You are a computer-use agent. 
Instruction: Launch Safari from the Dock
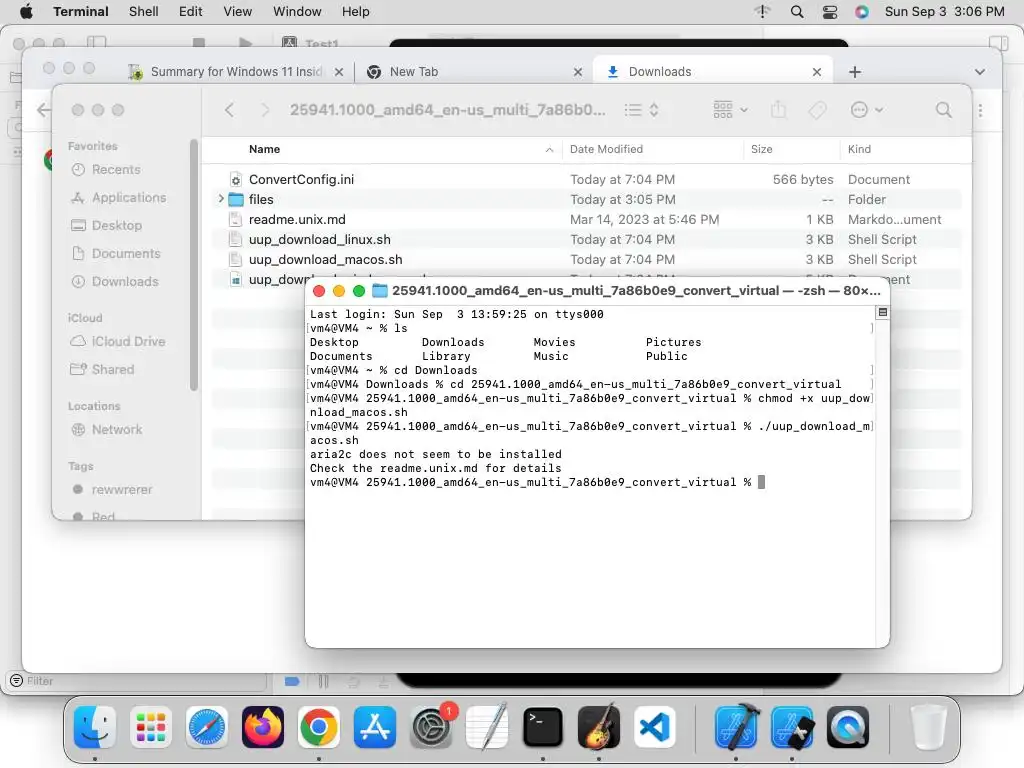pos(207,728)
